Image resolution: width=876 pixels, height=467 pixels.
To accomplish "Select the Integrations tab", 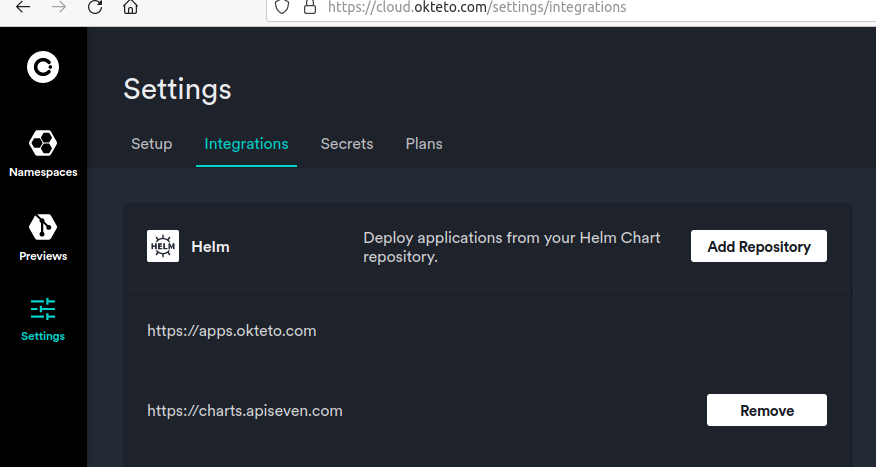I will 246,144.
